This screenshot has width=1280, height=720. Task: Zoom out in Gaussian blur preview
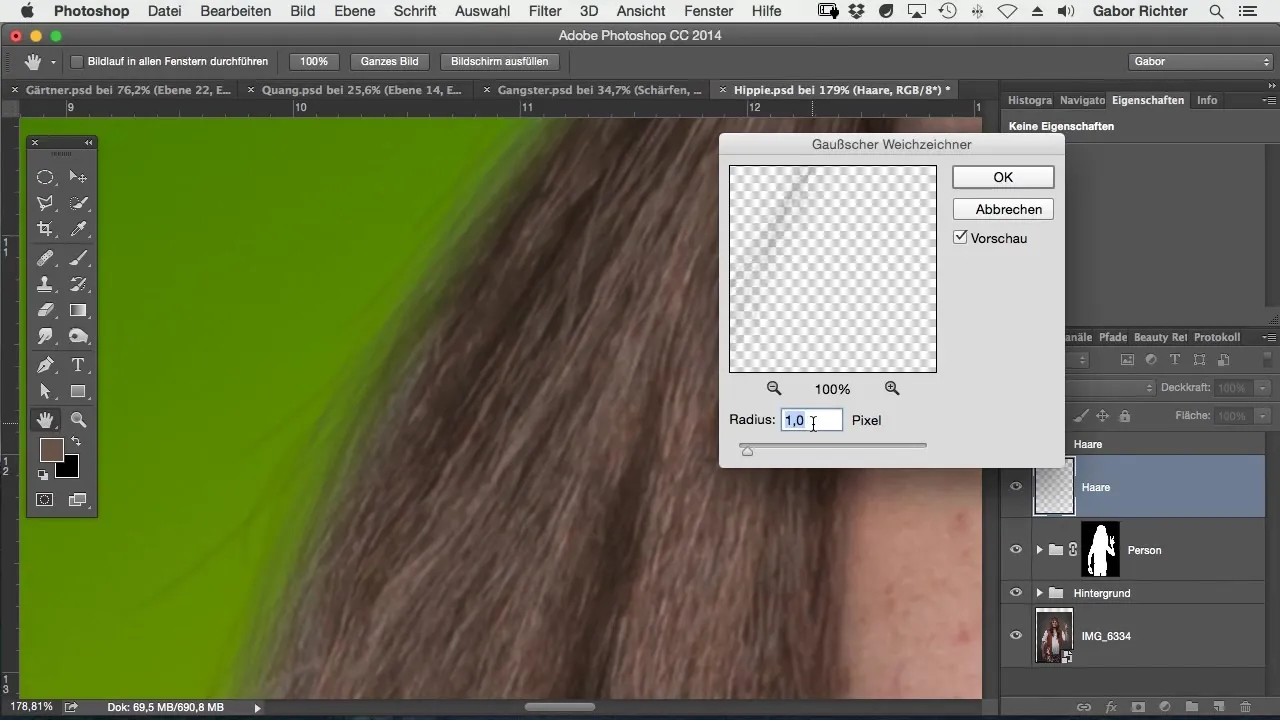pyautogui.click(x=774, y=389)
